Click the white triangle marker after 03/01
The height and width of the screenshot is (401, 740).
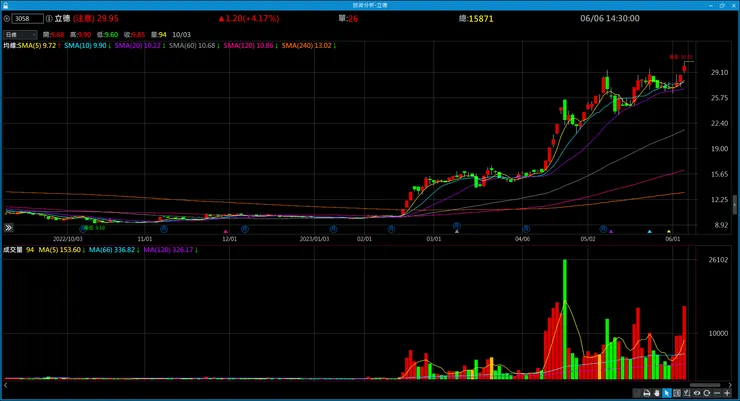456,232
